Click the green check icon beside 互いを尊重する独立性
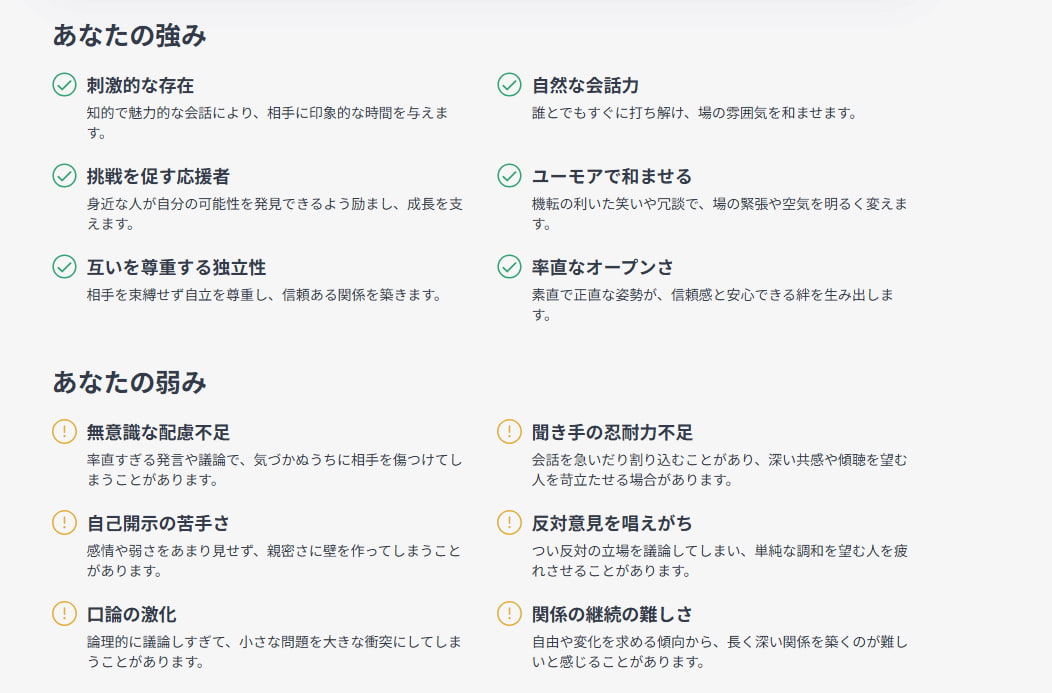 click(x=64, y=266)
